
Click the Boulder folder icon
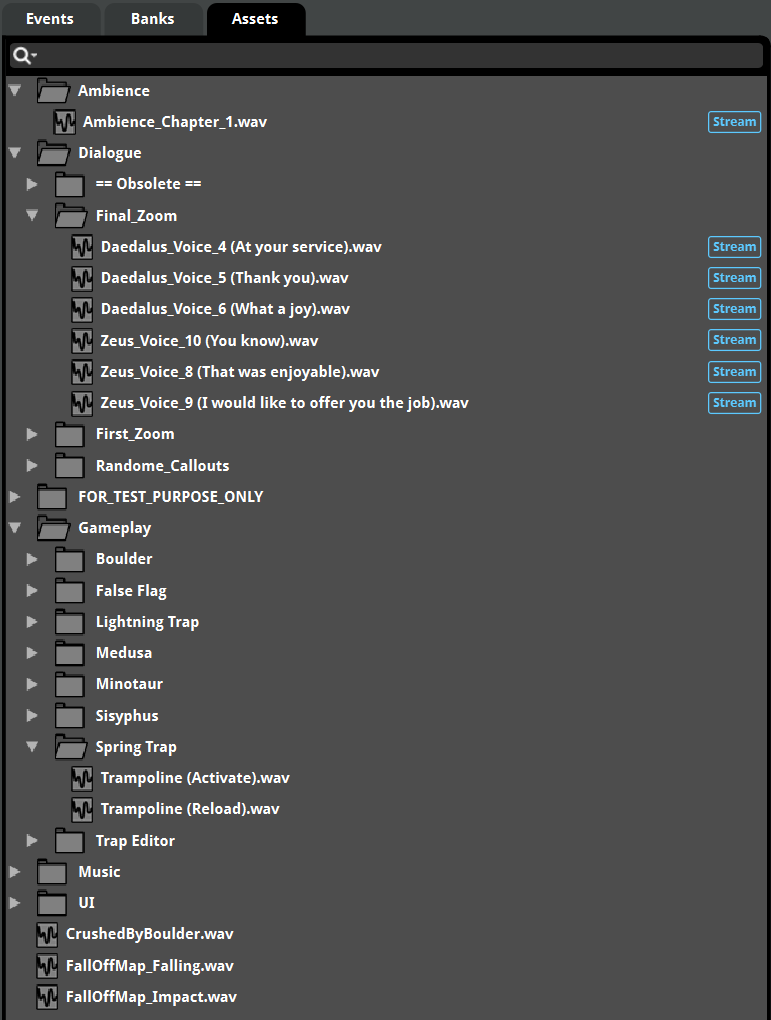click(x=70, y=559)
